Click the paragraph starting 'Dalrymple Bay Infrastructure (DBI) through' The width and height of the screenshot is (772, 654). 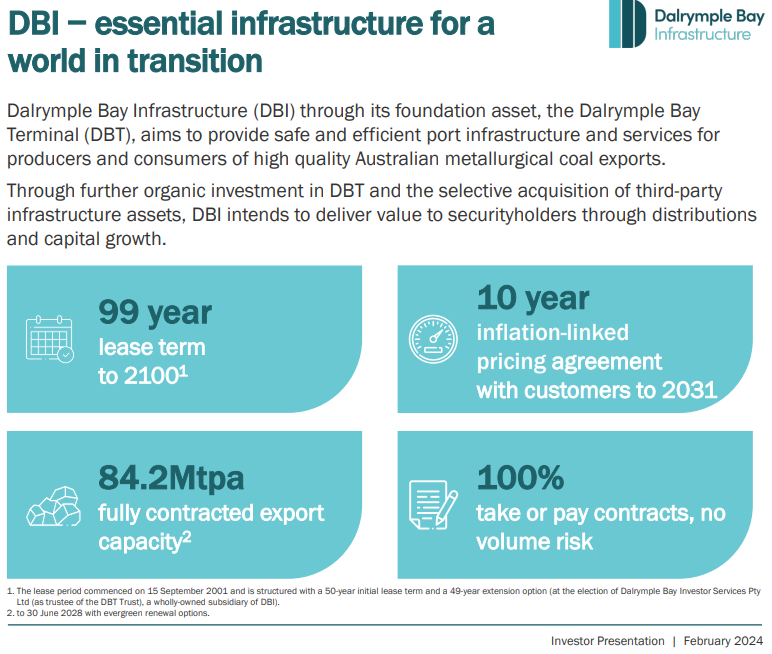tap(363, 135)
